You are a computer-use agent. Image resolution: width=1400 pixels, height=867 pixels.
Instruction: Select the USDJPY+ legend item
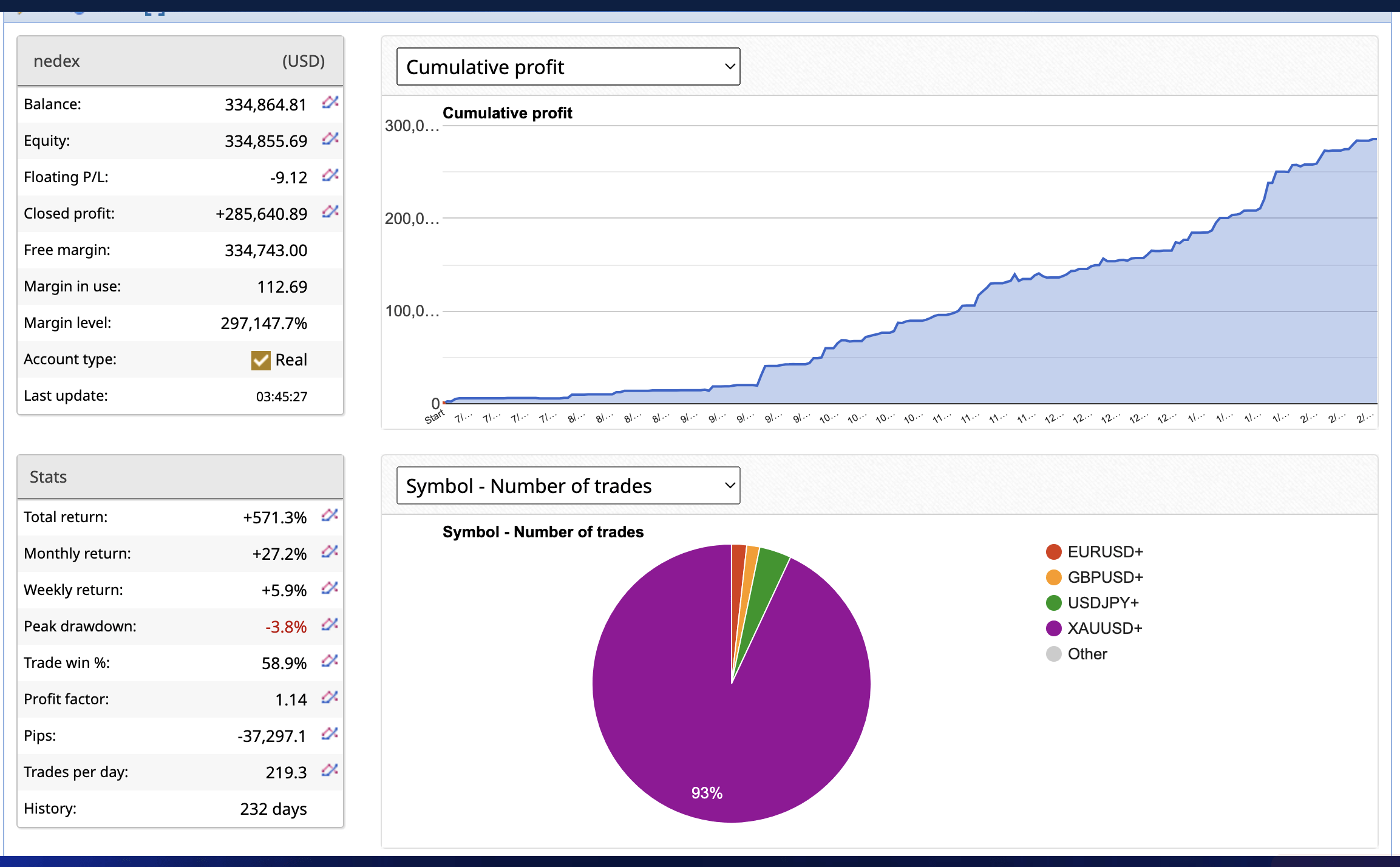(1103, 603)
